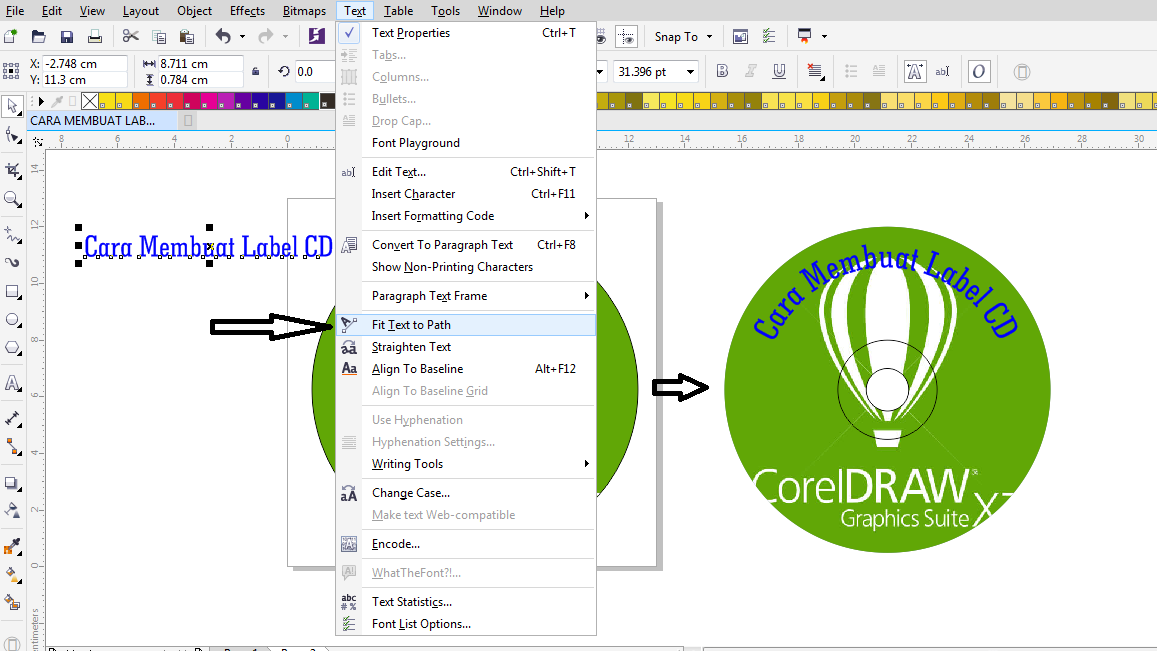Select the Ellipse tool
This screenshot has width=1157, height=651.
coord(12,320)
